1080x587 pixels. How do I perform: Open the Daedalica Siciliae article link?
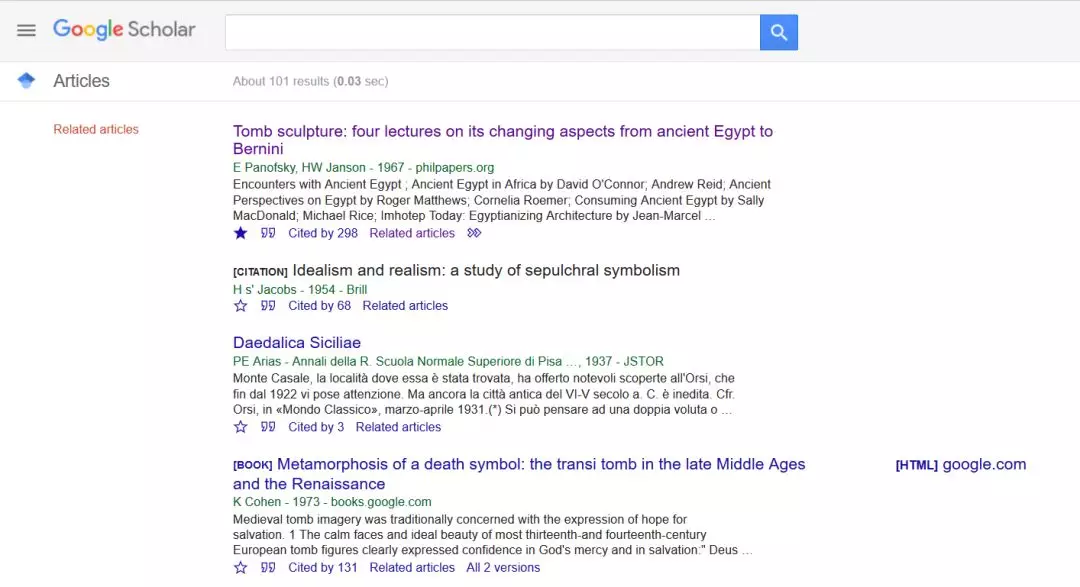pyautogui.click(x=296, y=343)
